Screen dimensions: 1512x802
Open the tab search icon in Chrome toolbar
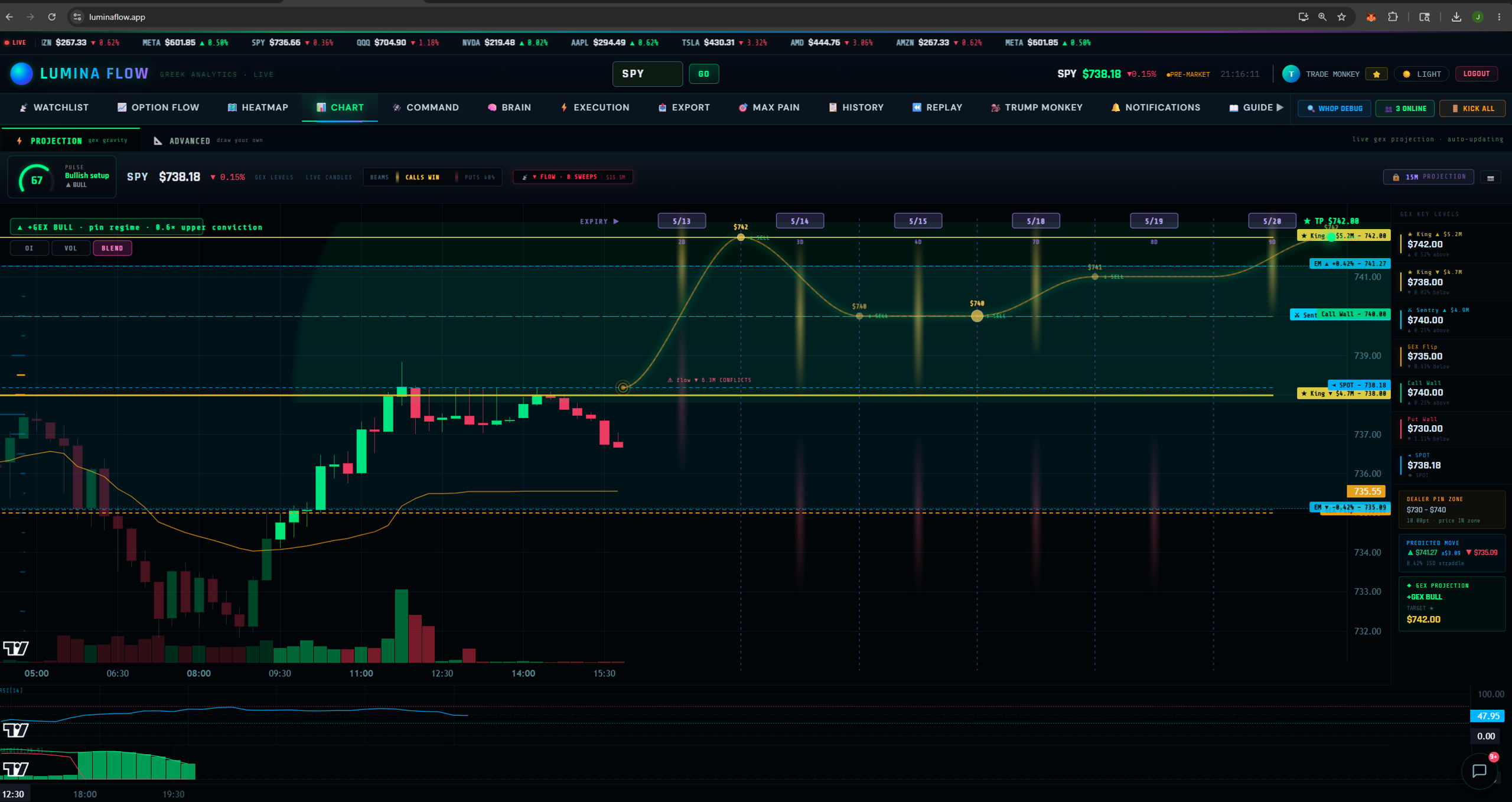(1425, 17)
